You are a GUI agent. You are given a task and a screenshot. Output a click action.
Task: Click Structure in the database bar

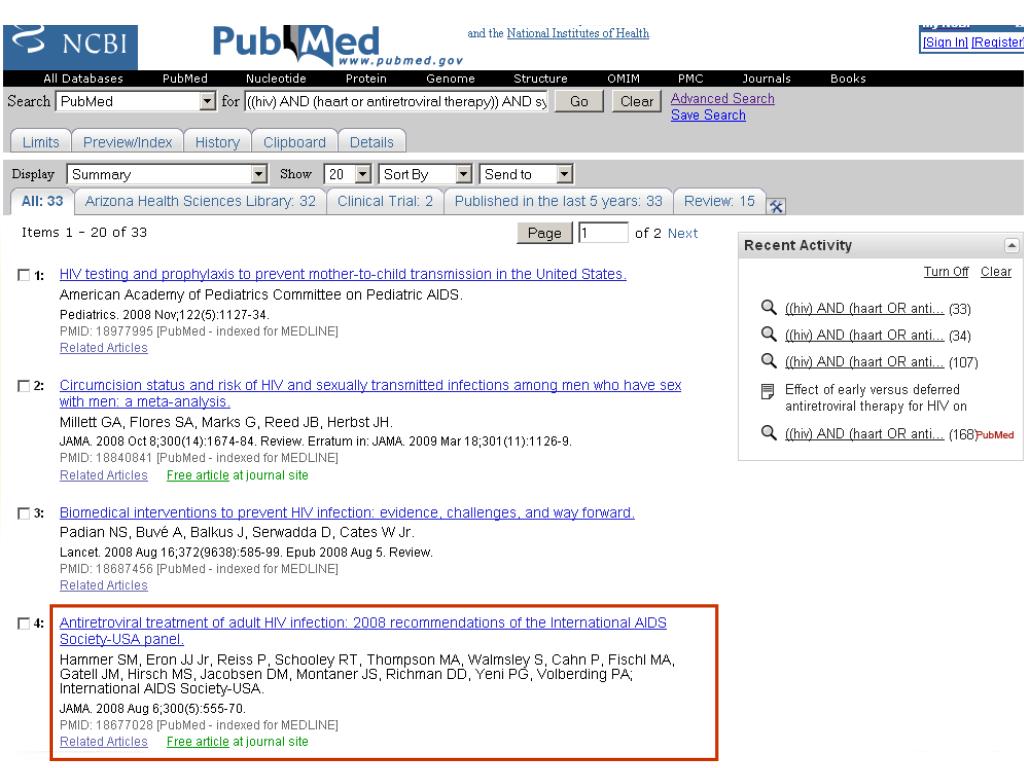[x=540, y=78]
